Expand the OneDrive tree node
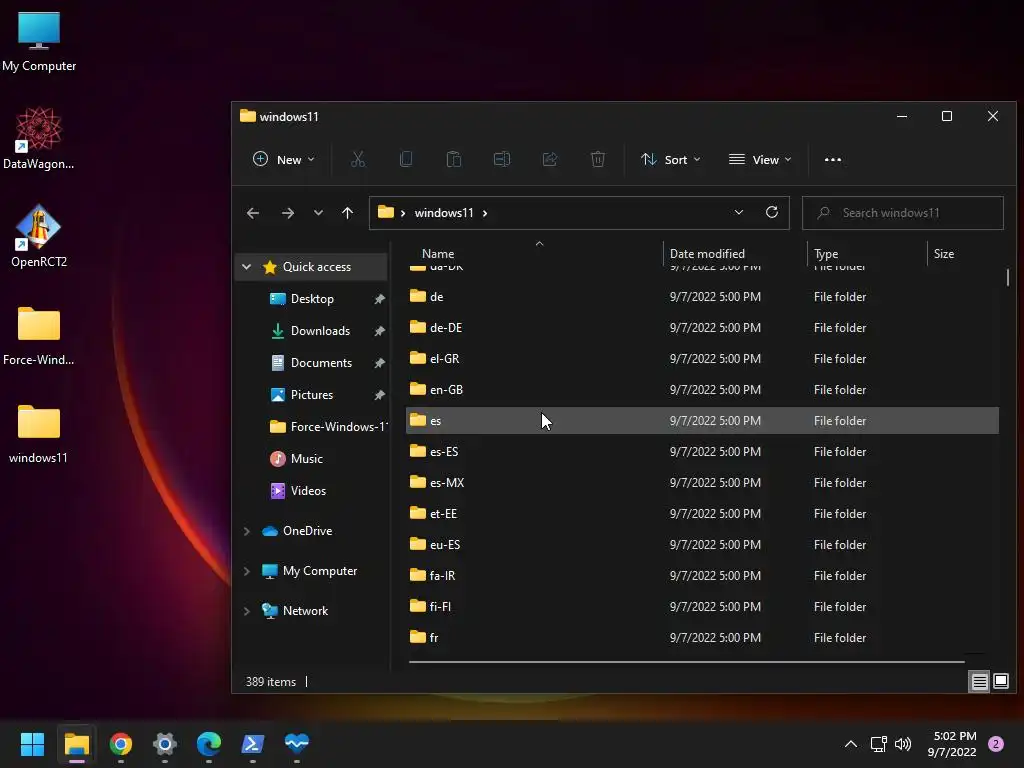 247,531
